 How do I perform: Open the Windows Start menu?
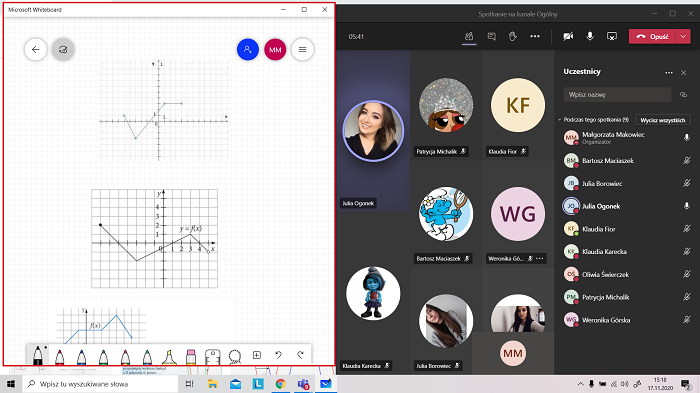[11, 384]
